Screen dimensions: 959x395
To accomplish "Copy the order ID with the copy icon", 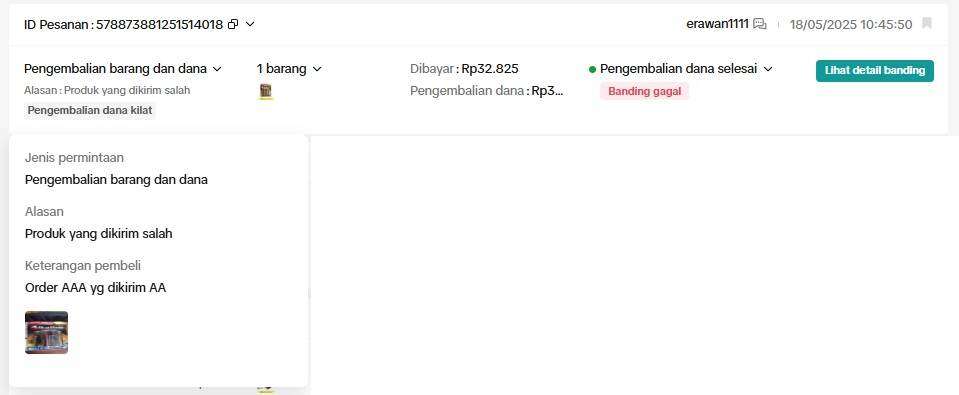I will tap(233, 24).
